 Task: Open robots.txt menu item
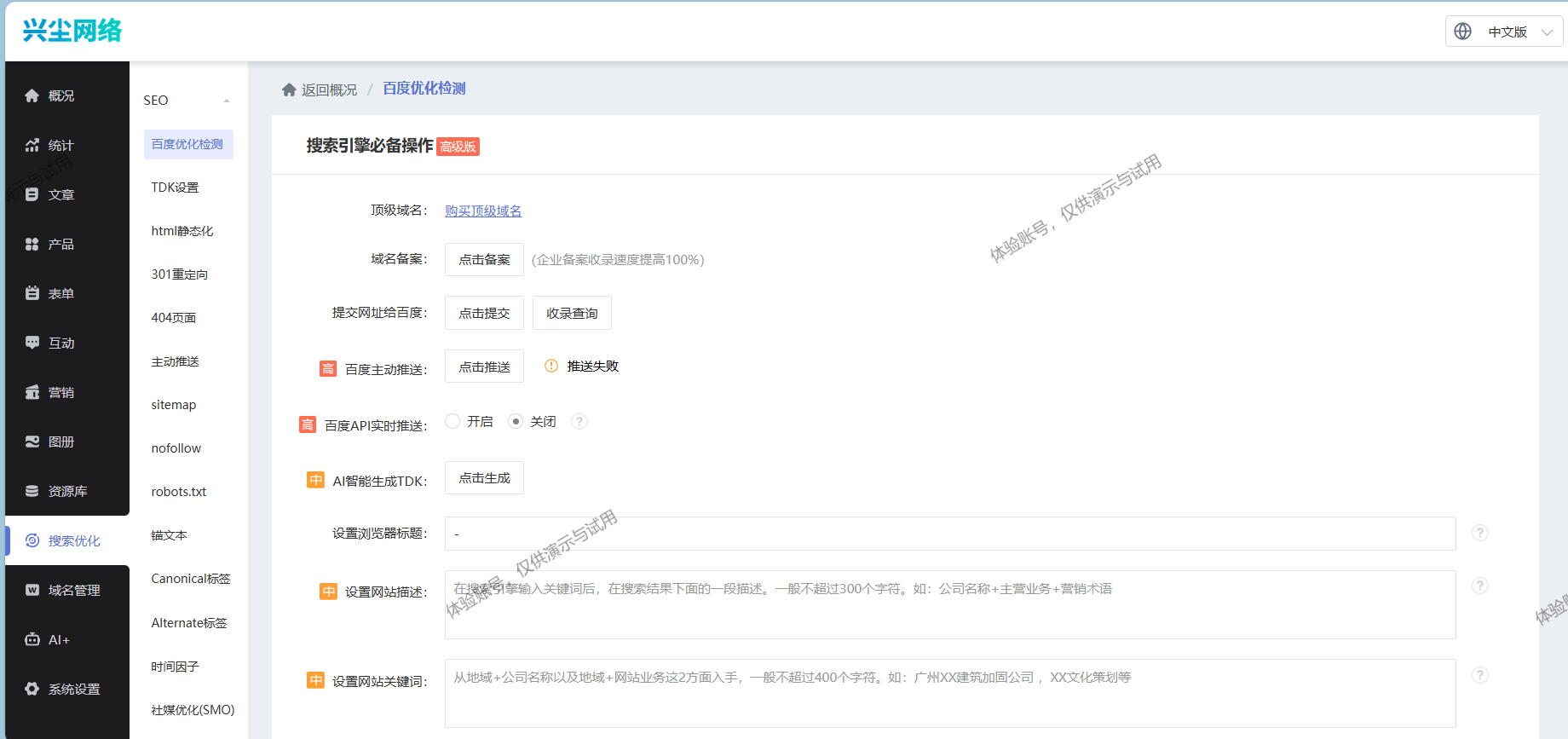179,492
